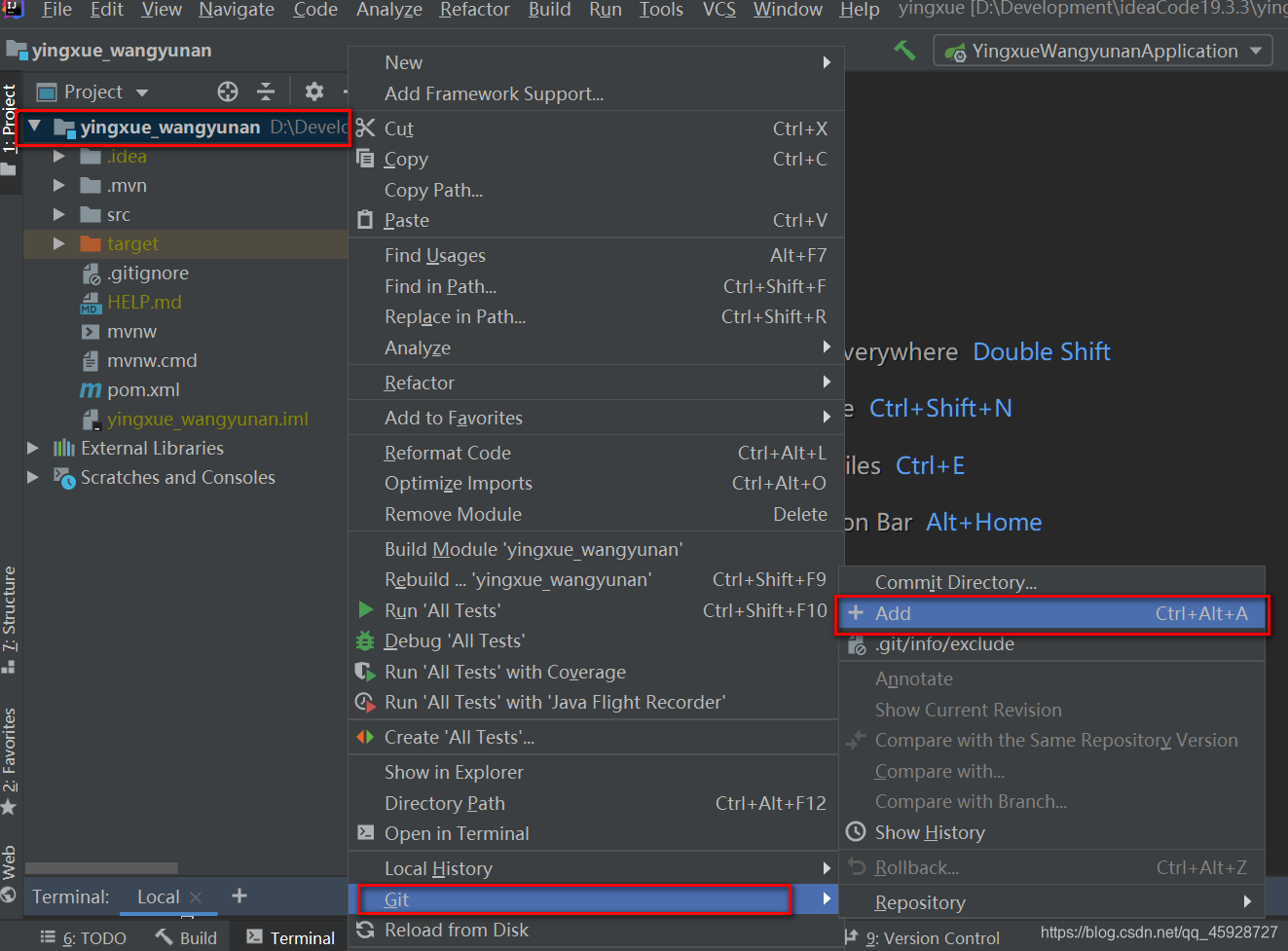The image size is (1288, 951).
Task: Click the .git/info/exclude file icon
Action: (857, 643)
